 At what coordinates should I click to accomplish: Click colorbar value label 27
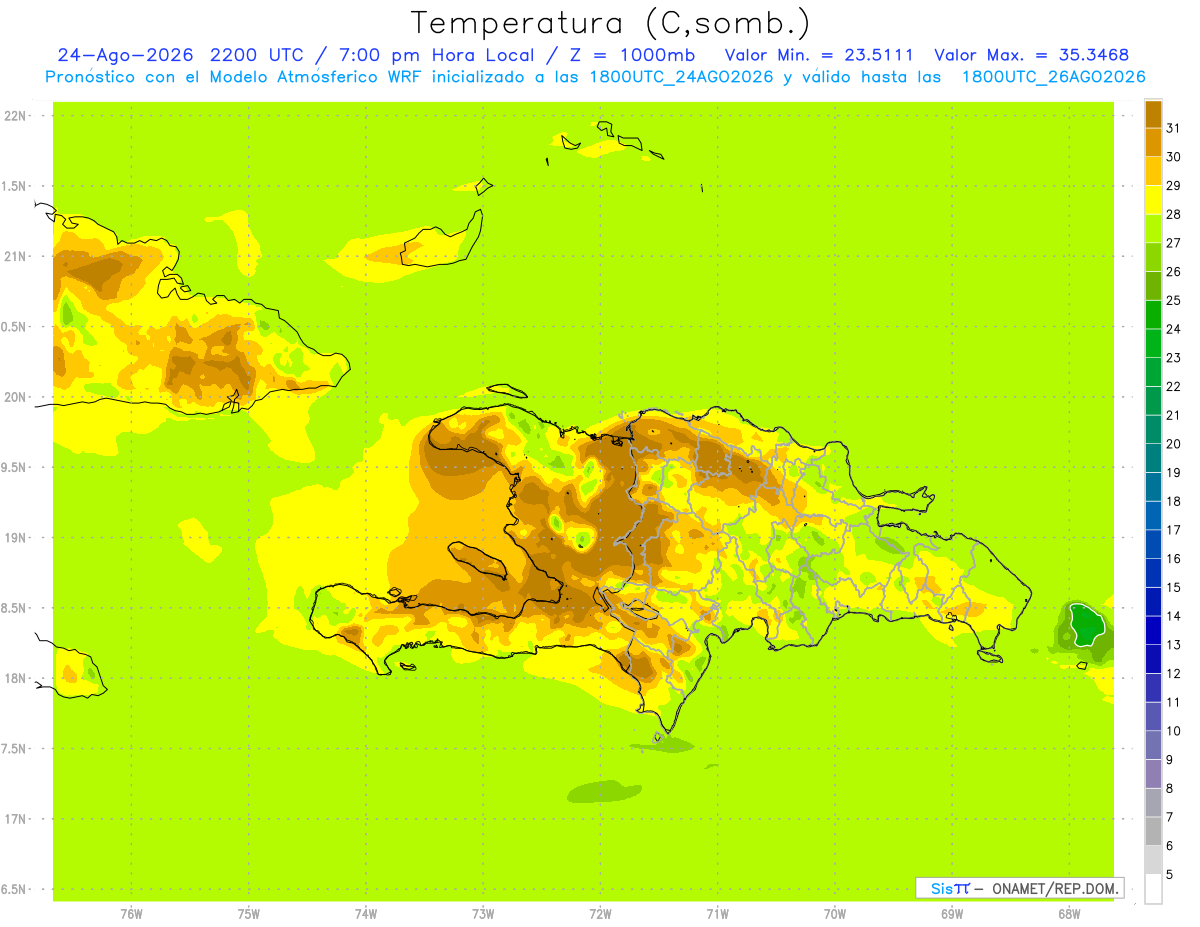[1173, 242]
